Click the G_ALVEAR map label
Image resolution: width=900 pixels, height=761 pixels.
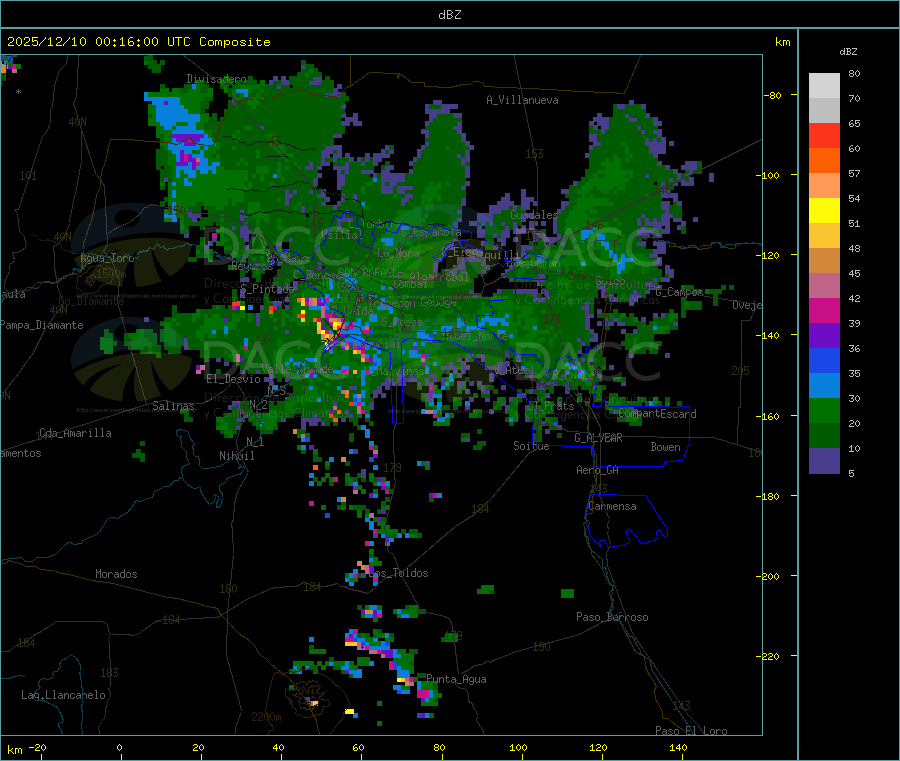tap(598, 438)
